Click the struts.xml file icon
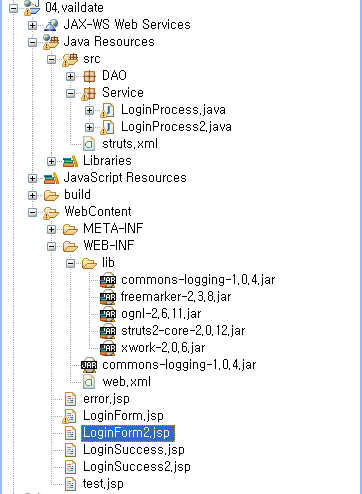Screen dimensions: 362x494 (x=89, y=144)
